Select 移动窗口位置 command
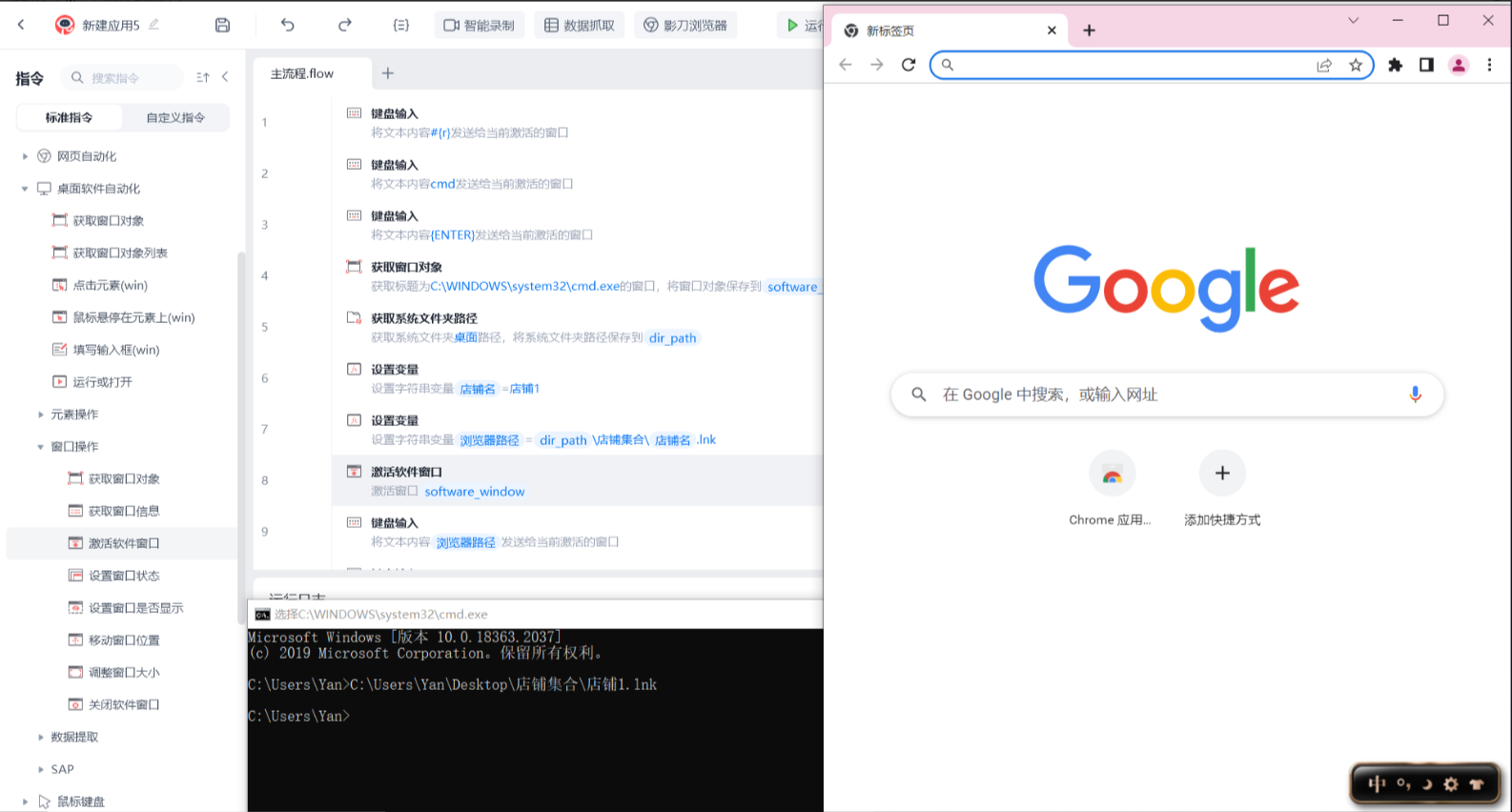 pos(124,640)
